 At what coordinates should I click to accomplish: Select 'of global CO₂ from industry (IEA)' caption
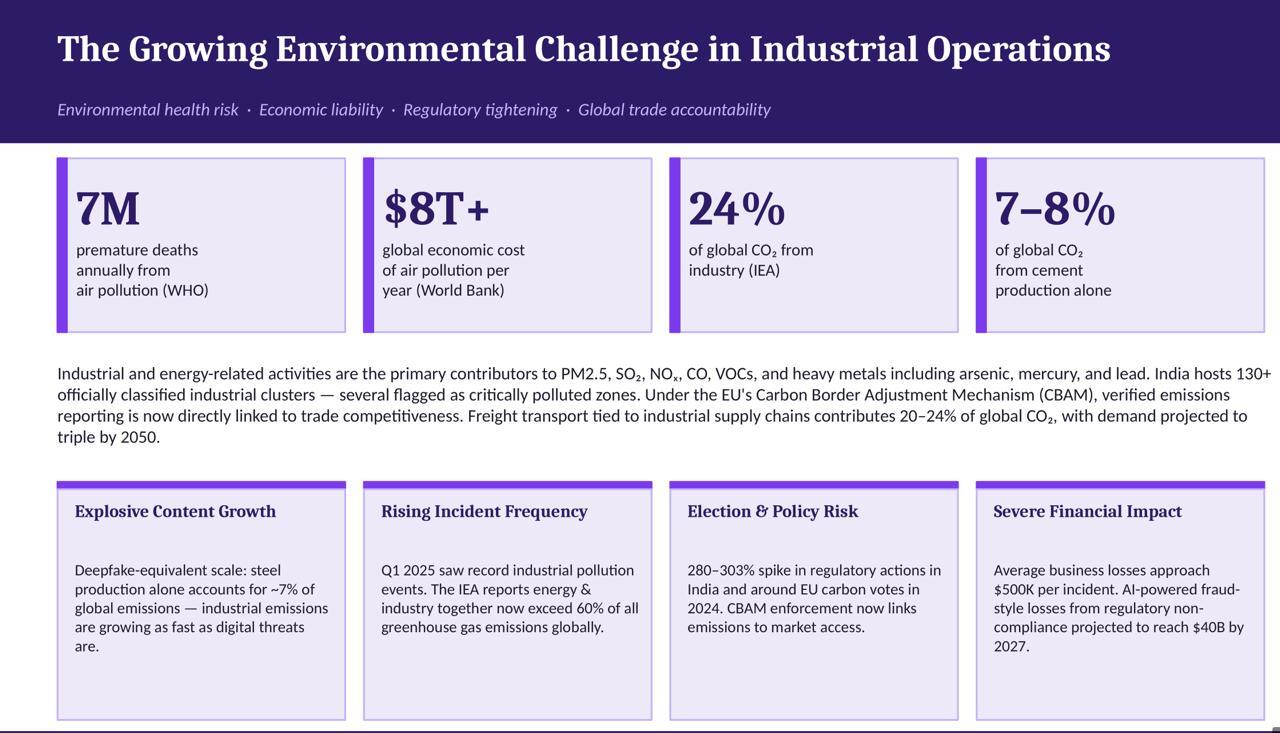pyautogui.click(x=750, y=260)
